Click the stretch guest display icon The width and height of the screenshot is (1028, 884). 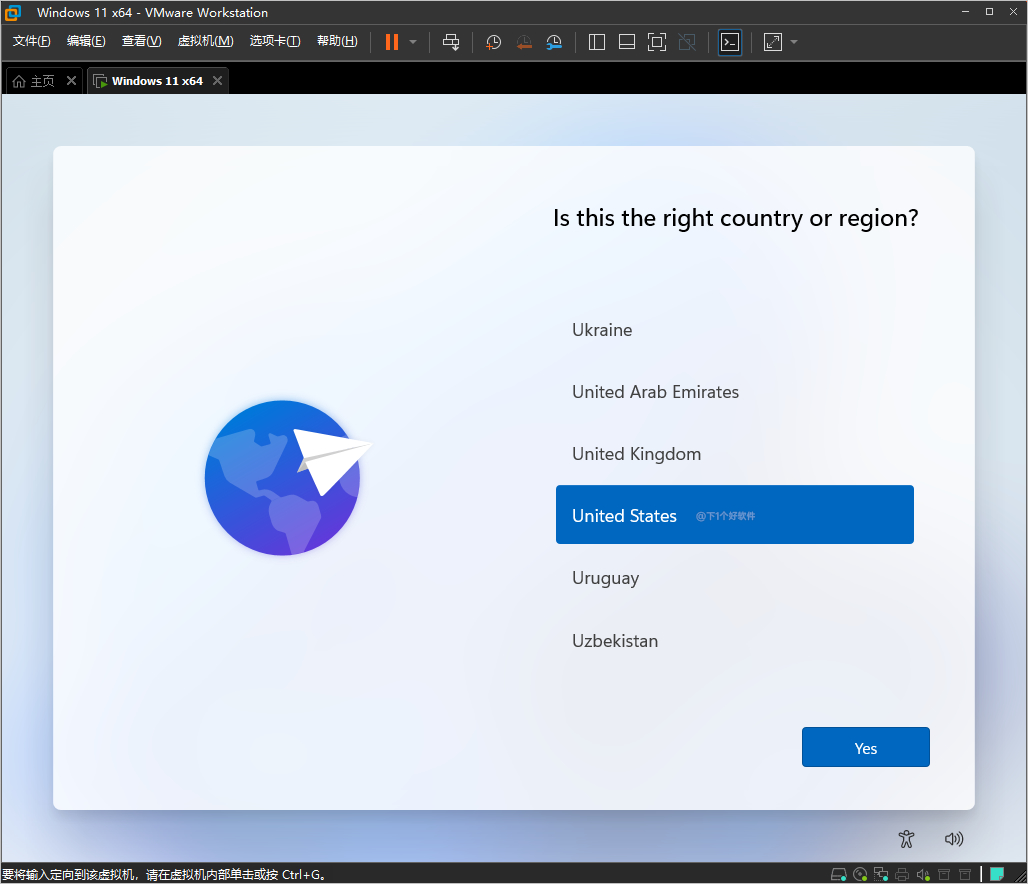coord(773,42)
